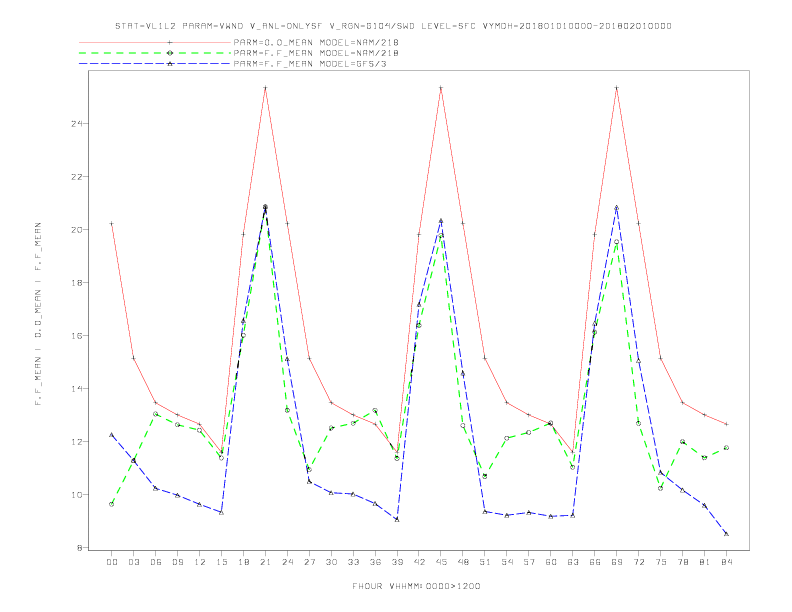Click x-axis tick label 72

(x=639, y=562)
